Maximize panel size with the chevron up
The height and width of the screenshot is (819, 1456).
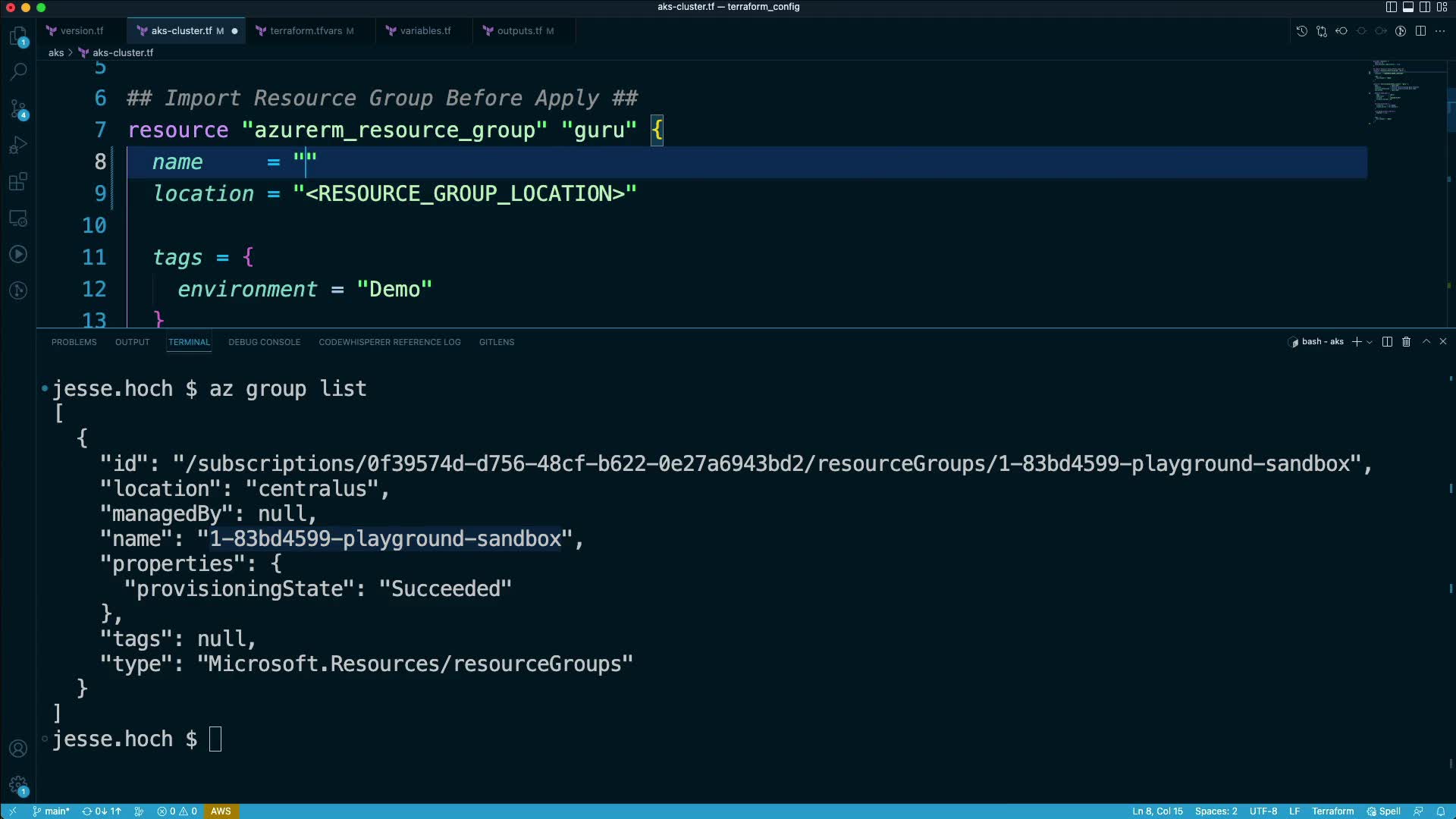coord(1426,342)
